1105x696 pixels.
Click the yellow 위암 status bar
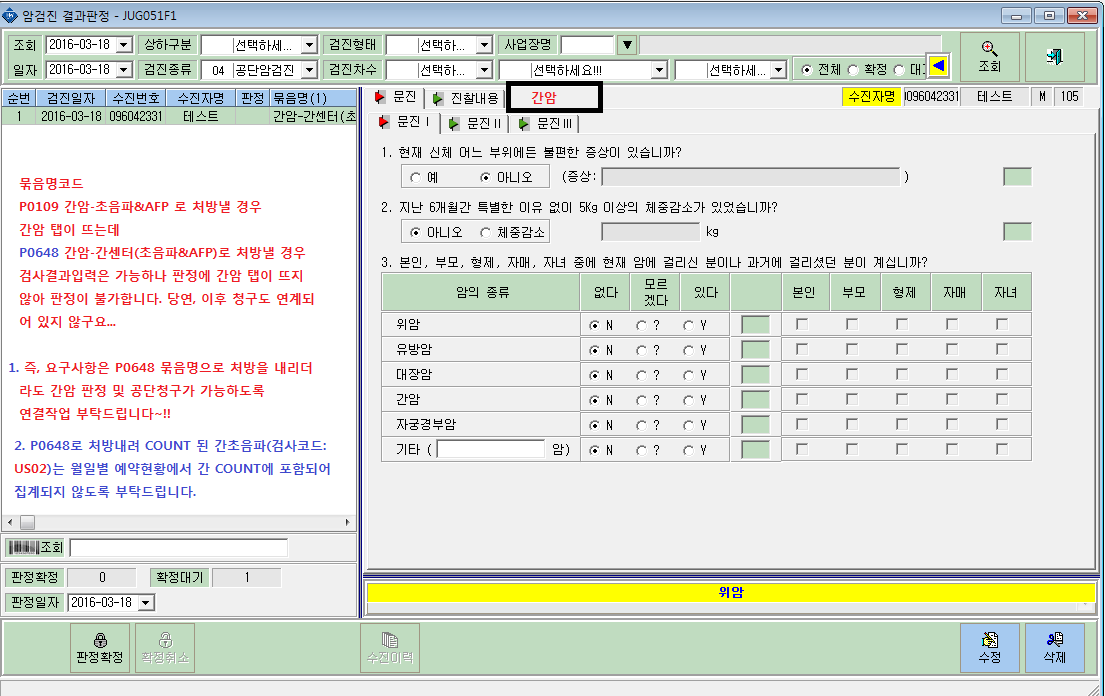[731, 593]
